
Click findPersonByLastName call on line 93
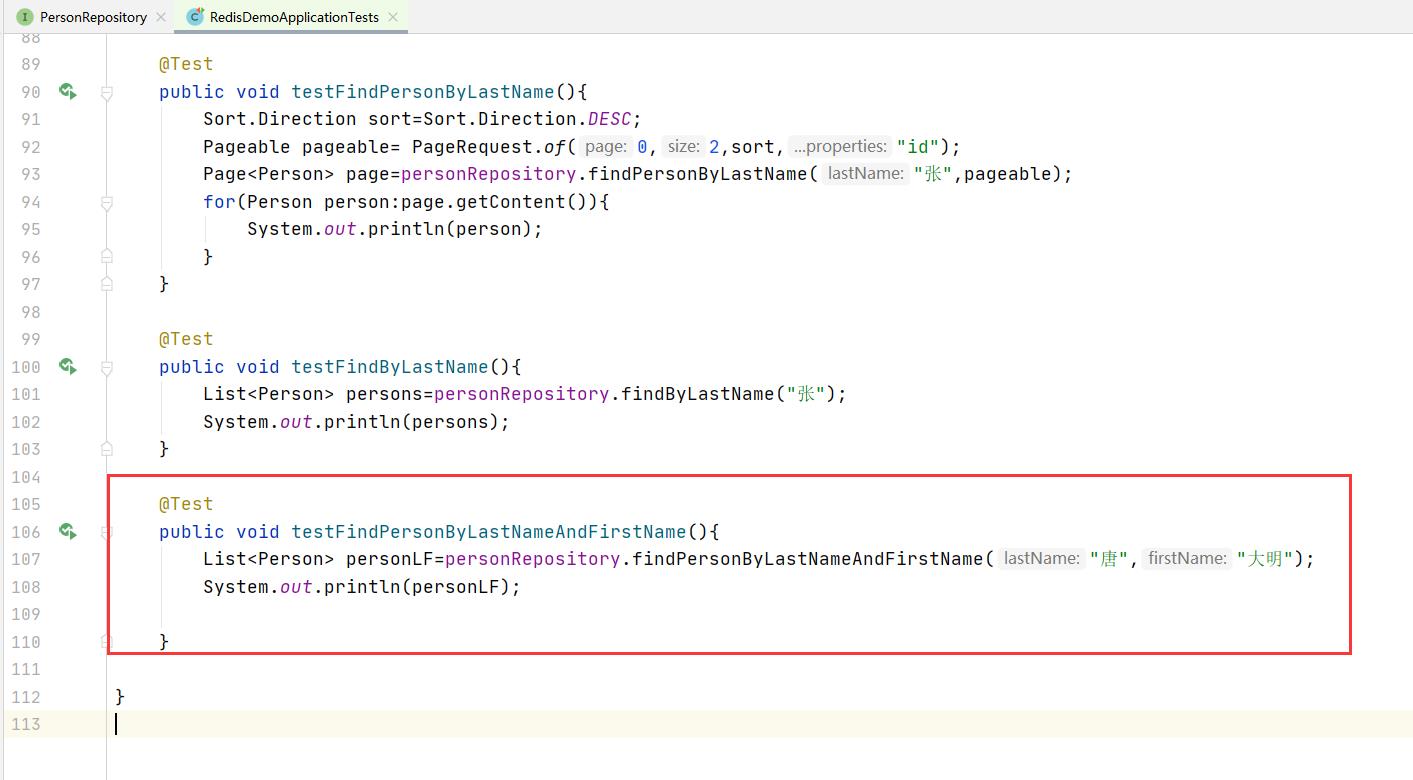[697, 174]
